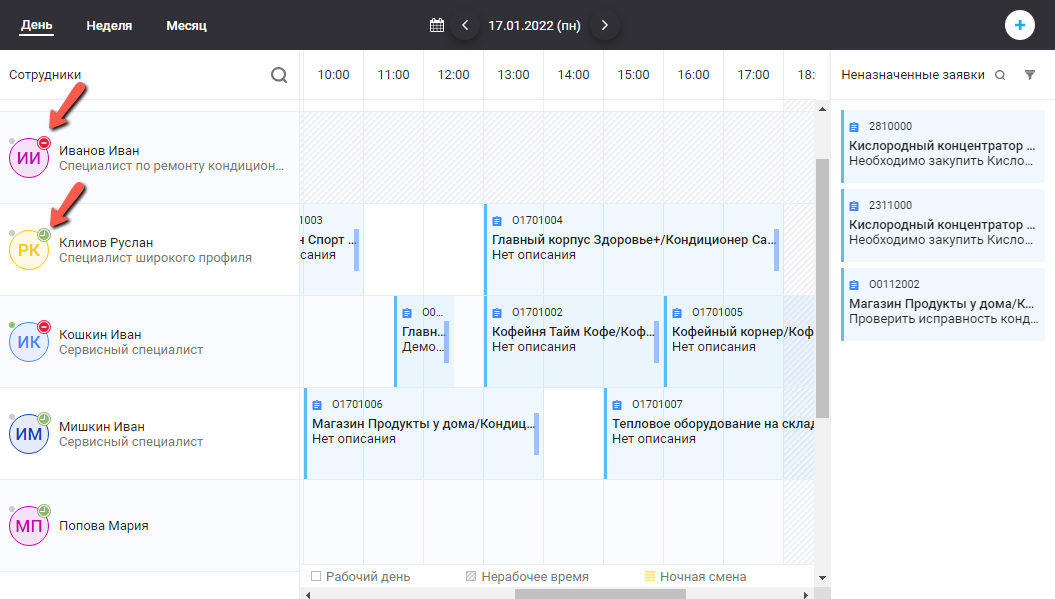The image size is (1055, 599).
Task: Click document icon of unassigned 00112002
Action: click(x=854, y=285)
